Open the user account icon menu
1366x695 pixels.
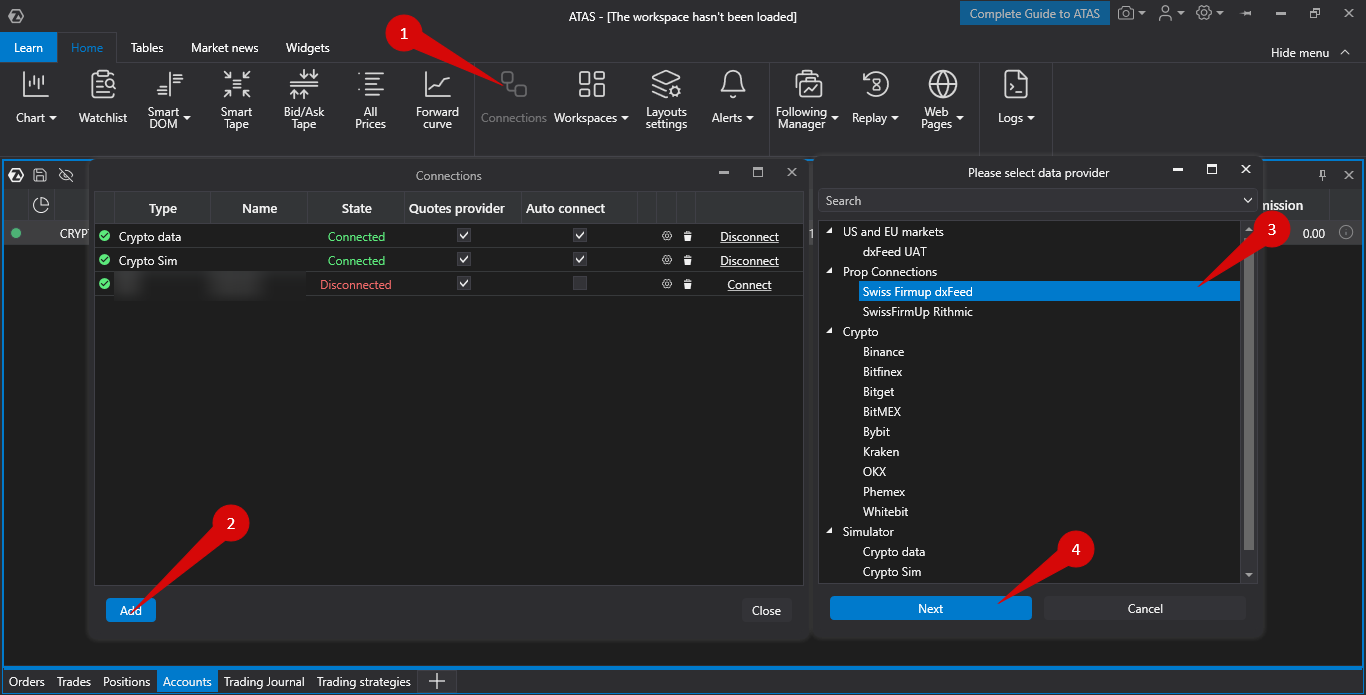pos(1165,14)
